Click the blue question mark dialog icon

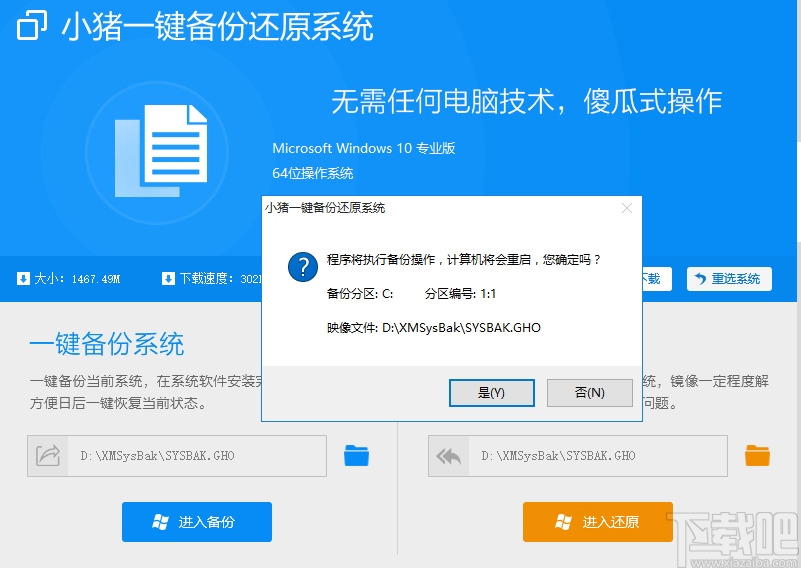(303, 267)
